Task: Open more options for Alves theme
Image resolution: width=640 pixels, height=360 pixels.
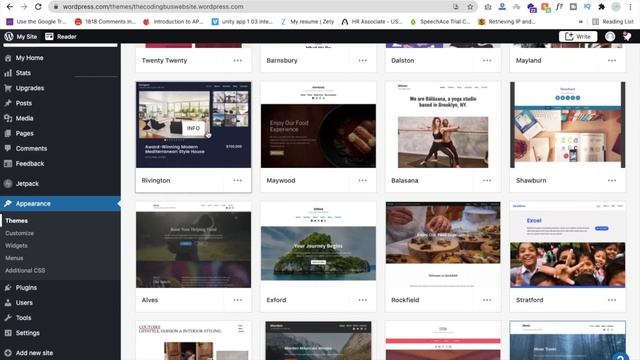Action: [x=238, y=300]
